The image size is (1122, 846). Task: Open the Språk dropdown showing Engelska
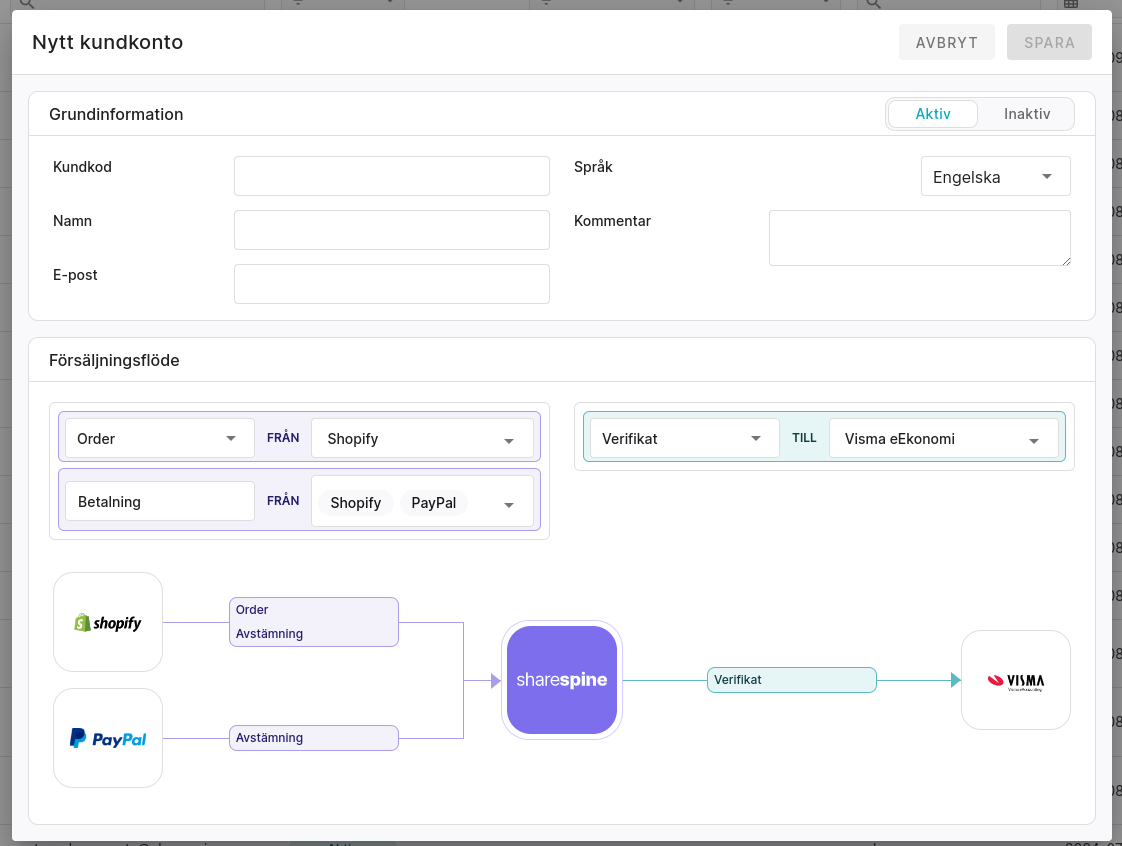(995, 177)
